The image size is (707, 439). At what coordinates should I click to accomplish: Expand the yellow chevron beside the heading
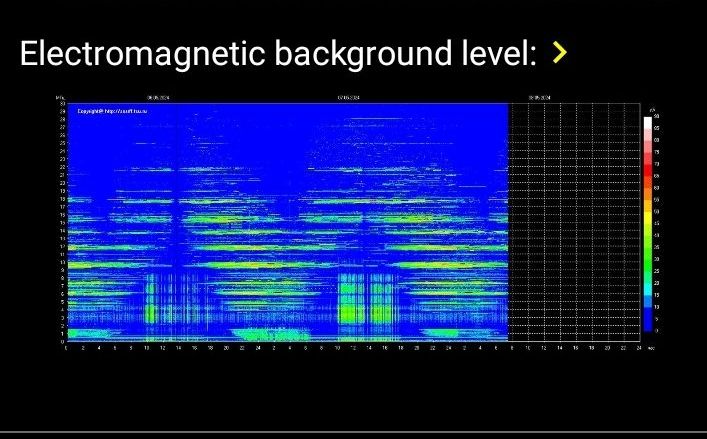click(560, 52)
